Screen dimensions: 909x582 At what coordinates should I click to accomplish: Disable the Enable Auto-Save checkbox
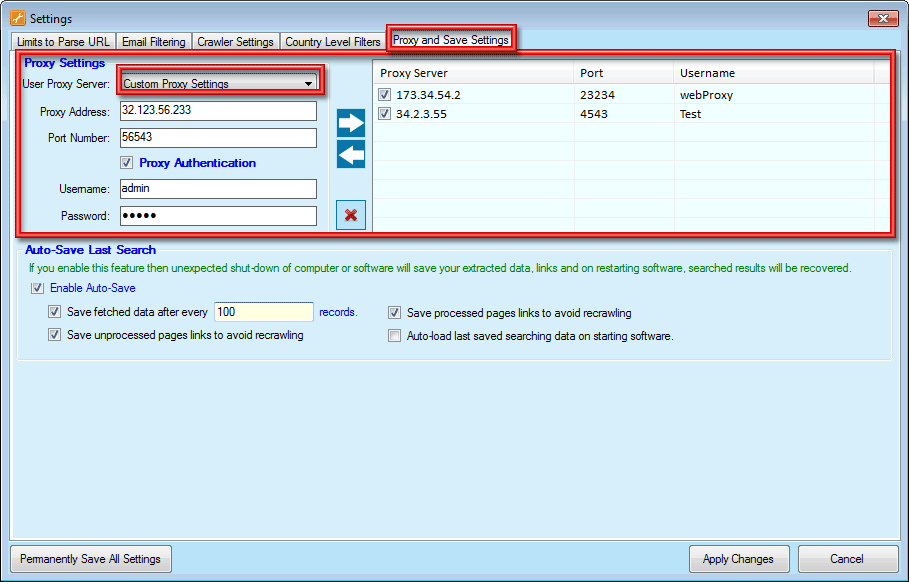click(x=37, y=288)
